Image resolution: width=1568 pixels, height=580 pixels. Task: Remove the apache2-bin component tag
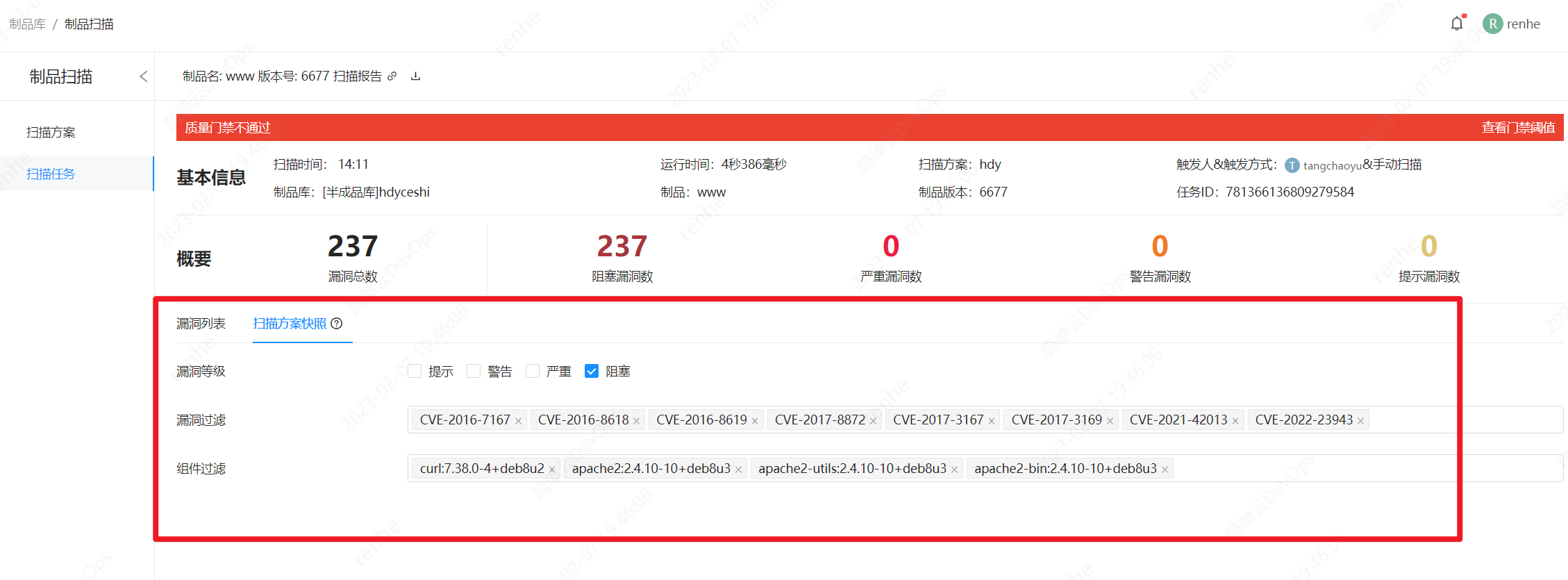coord(1165,470)
